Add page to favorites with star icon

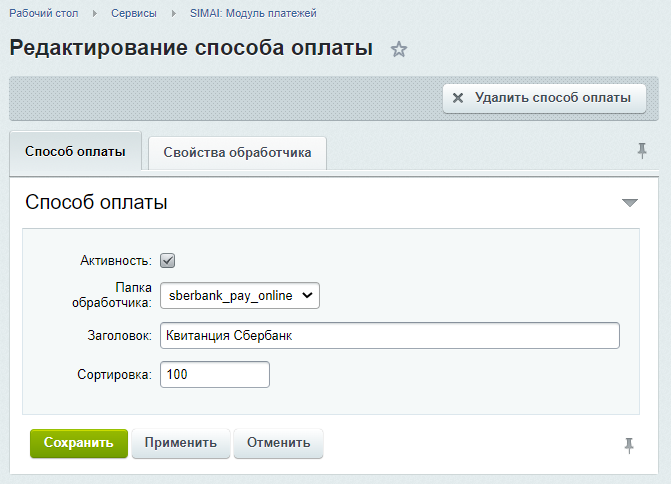(399, 50)
